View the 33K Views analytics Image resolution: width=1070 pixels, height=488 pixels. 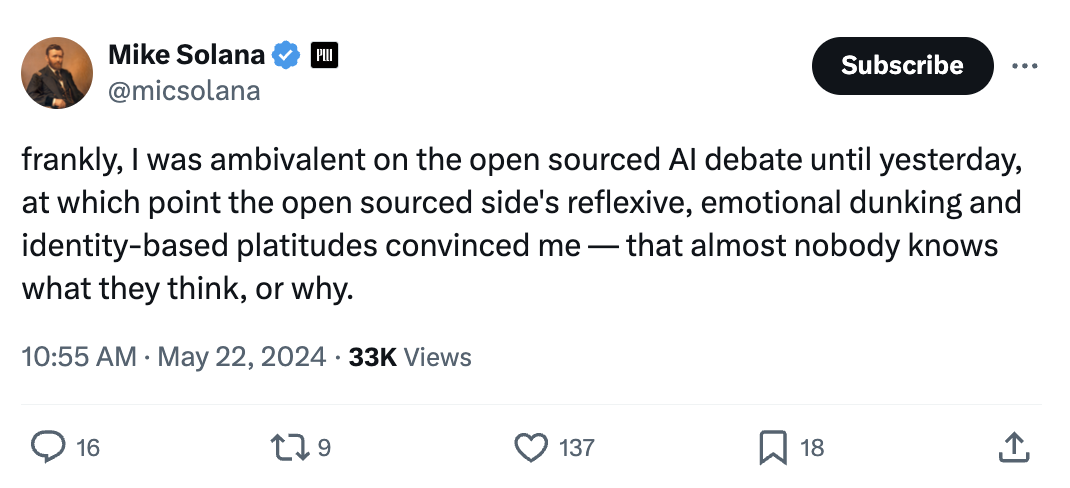click(x=410, y=357)
